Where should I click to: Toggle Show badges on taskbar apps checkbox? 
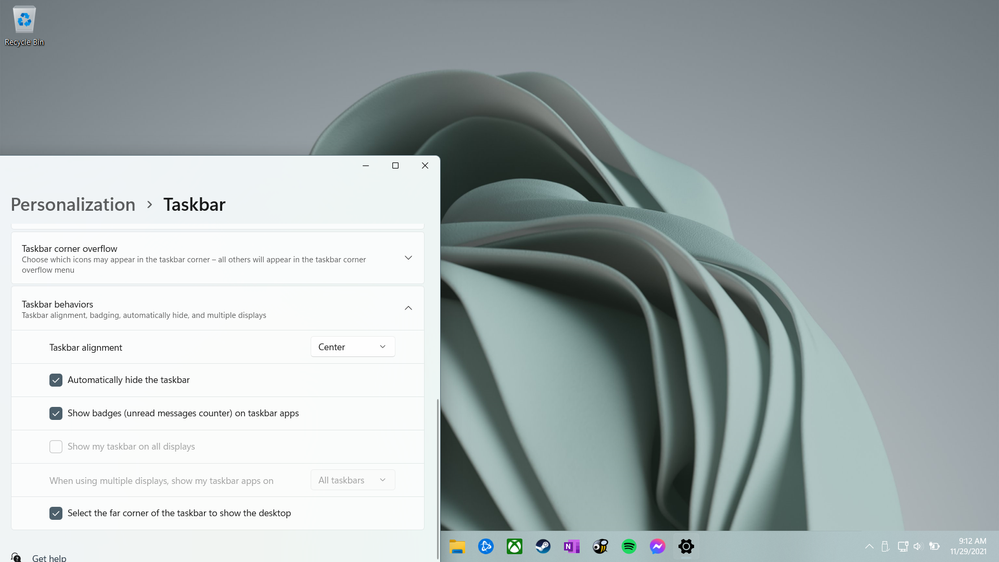[x=55, y=413]
